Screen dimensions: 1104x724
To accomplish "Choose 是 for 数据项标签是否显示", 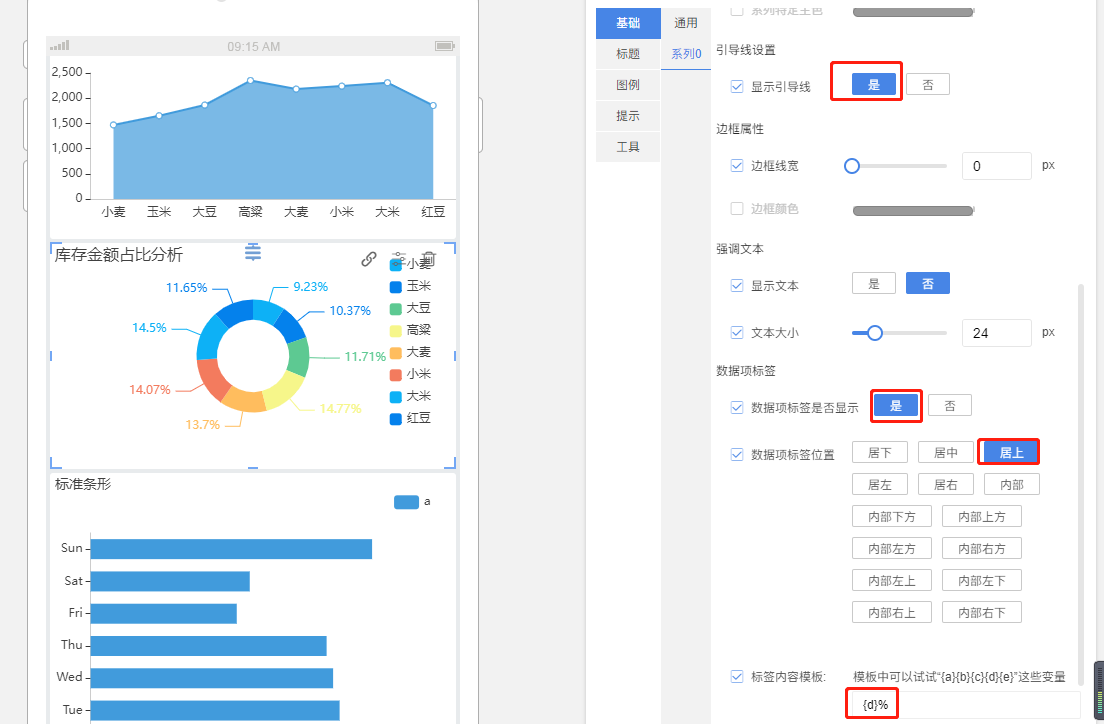I will pos(896,406).
